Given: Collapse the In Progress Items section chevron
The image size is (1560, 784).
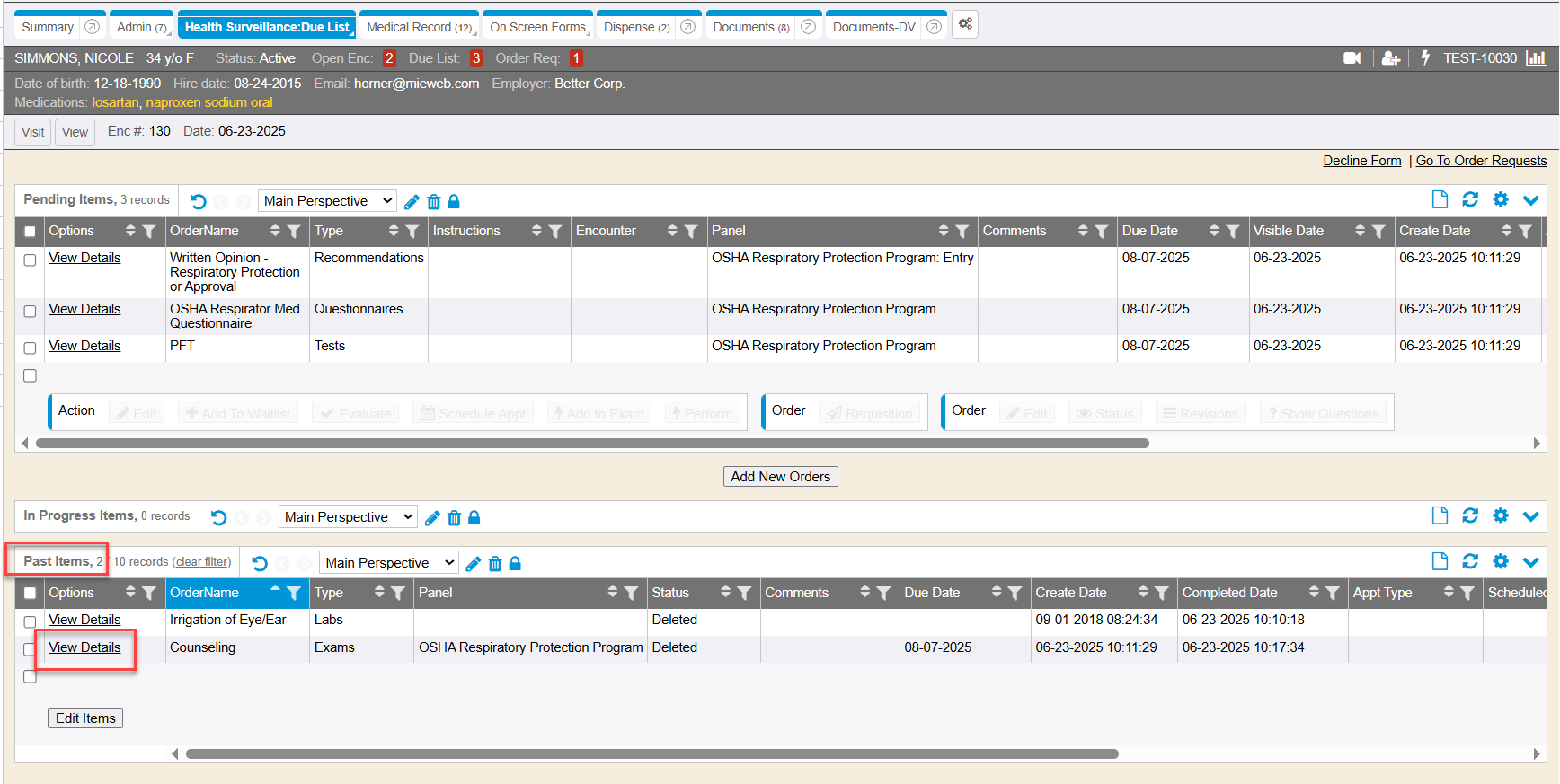Looking at the screenshot, I should (1531, 515).
